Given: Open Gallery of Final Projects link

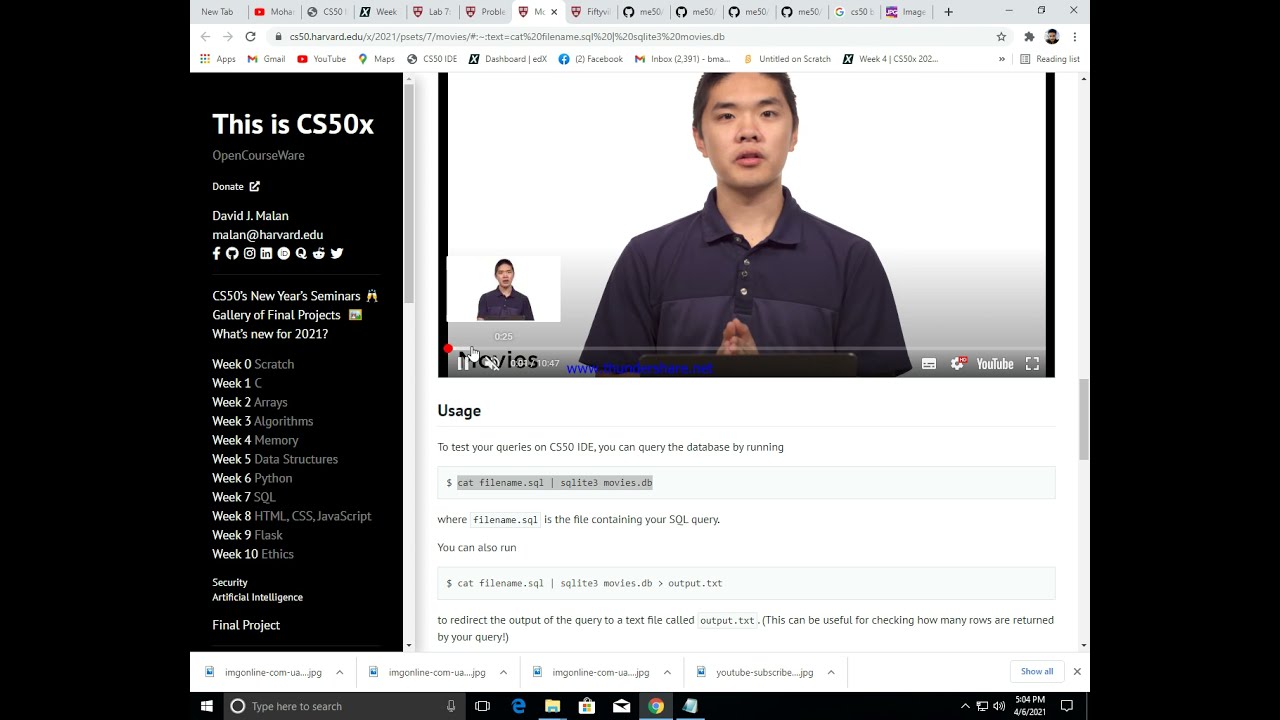Looking at the screenshot, I should click(x=287, y=315).
